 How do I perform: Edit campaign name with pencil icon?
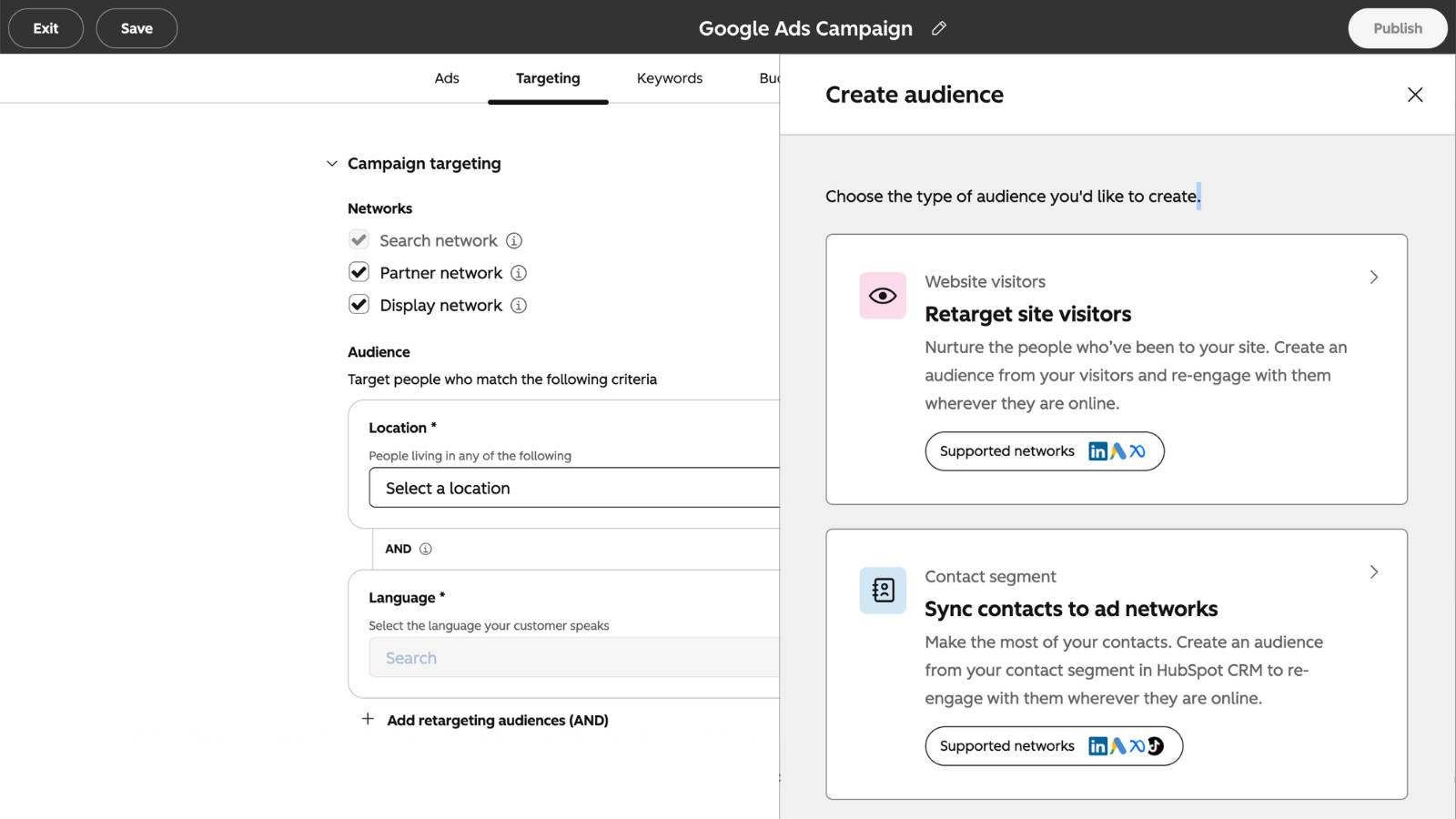point(939,28)
